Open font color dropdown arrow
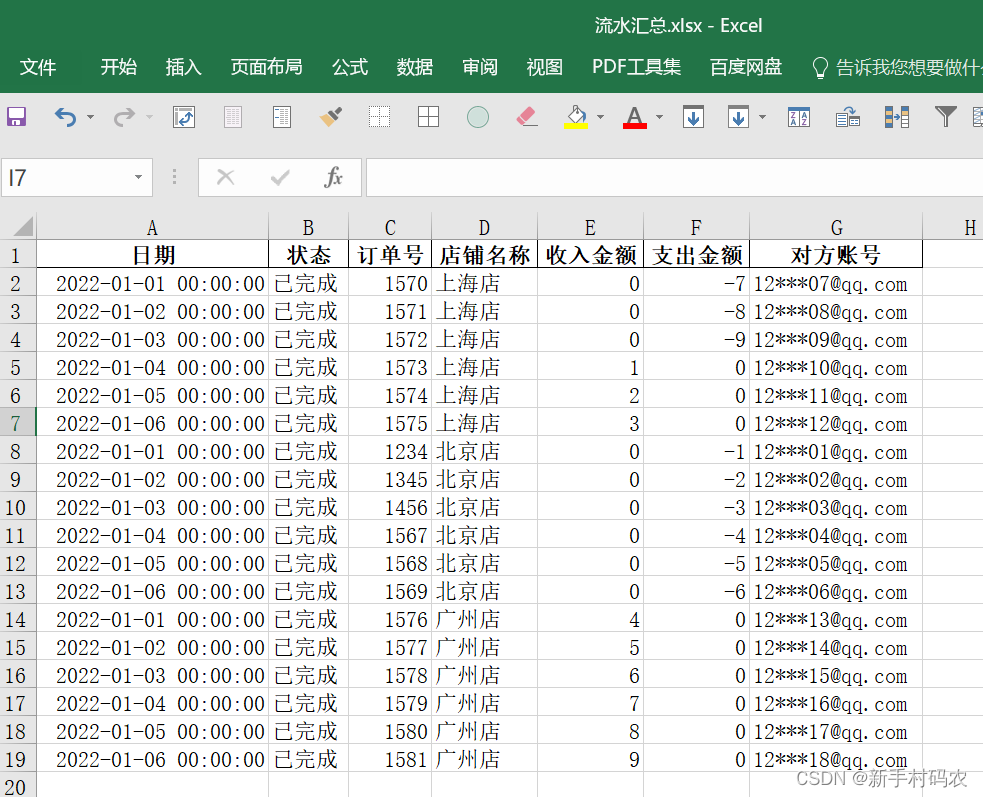 [660, 117]
